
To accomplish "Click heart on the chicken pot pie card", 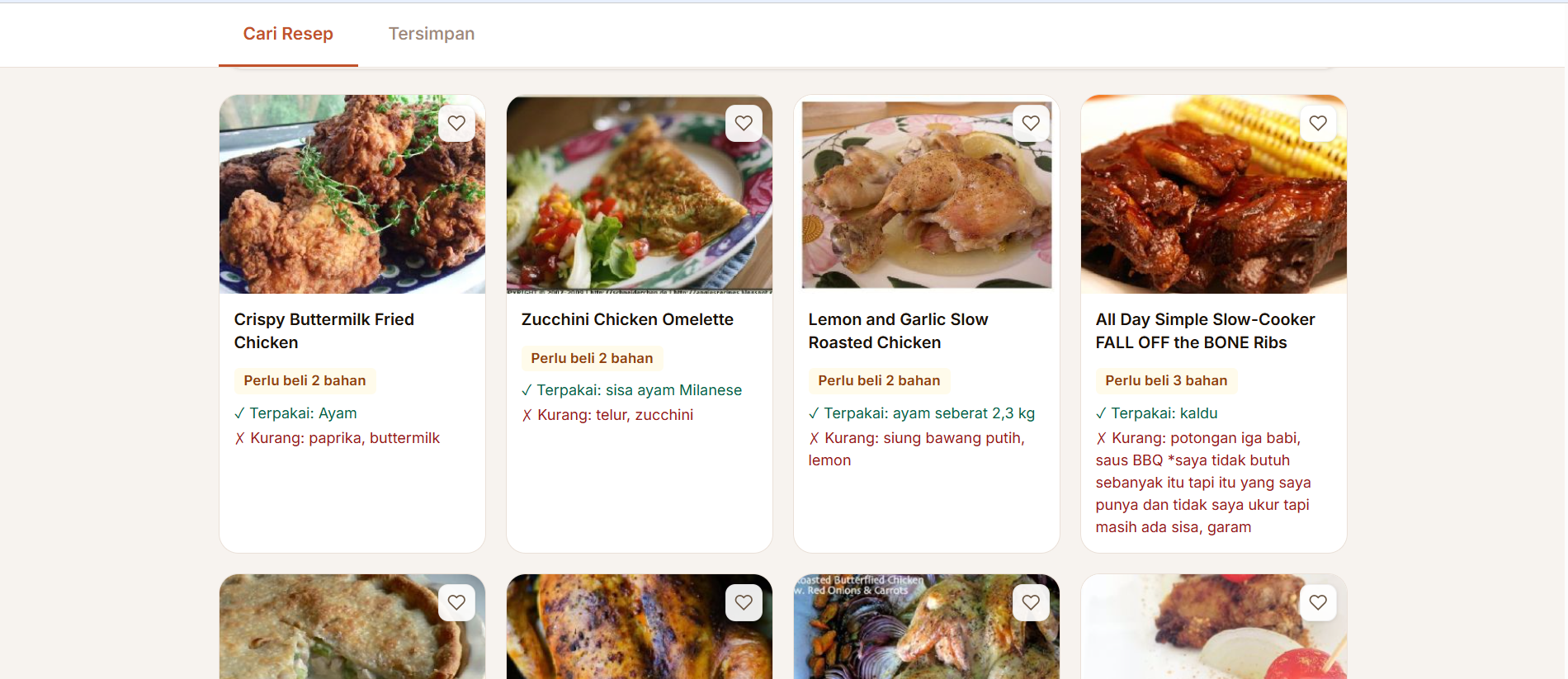I will click(x=456, y=602).
